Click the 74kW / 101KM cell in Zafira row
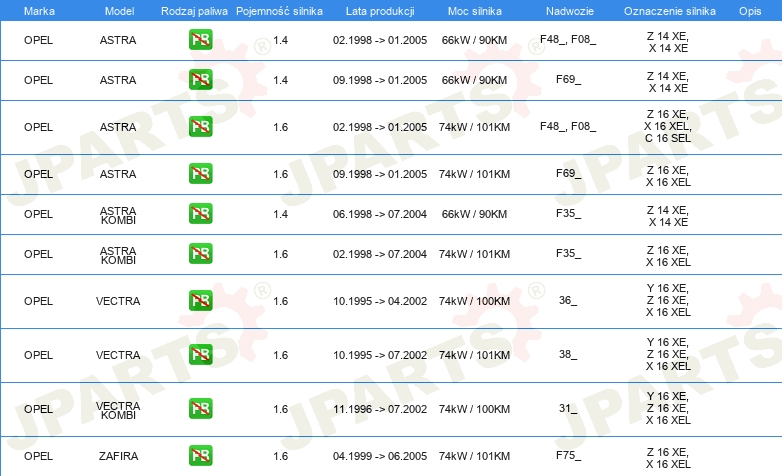This screenshot has width=782, height=476. (x=474, y=456)
